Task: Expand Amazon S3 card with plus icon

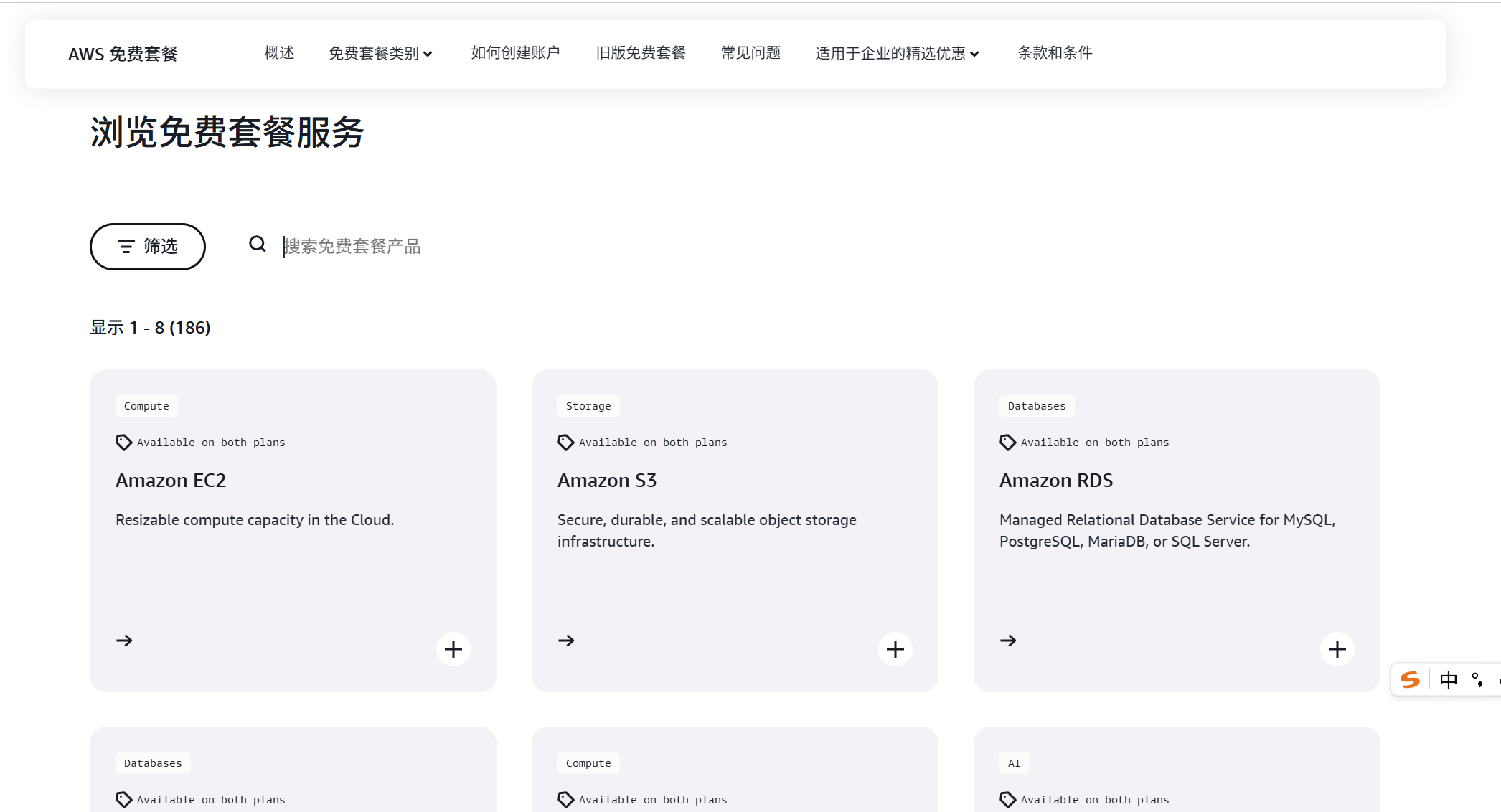Action: coord(895,649)
